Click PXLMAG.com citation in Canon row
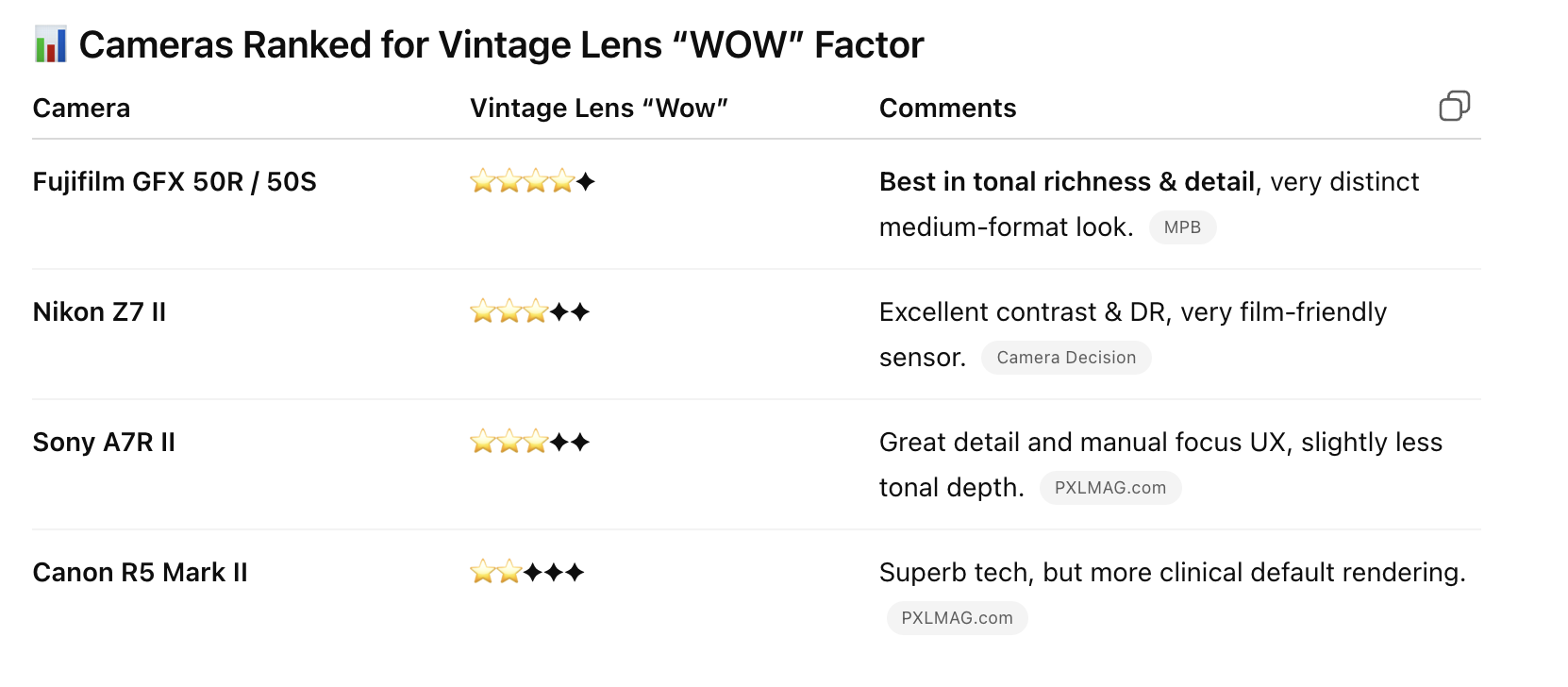1568x687 pixels. (x=957, y=618)
